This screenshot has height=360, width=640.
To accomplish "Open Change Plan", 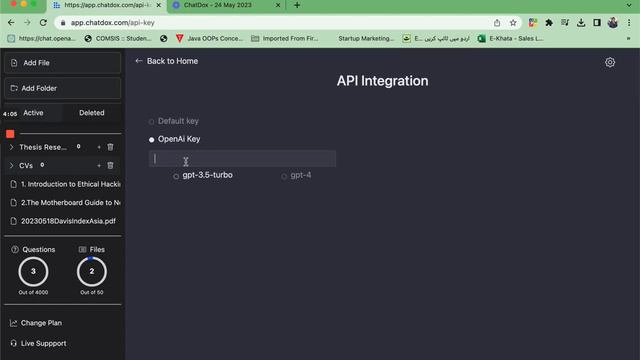I will click(x=36, y=323).
